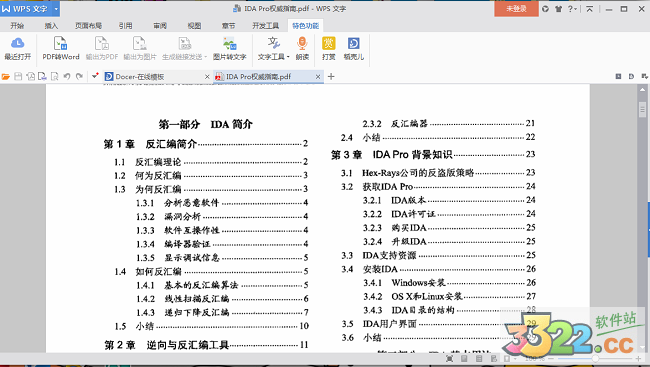650x367 pixels.
Task: Click the WPS 文字 application button
Action: point(25,9)
